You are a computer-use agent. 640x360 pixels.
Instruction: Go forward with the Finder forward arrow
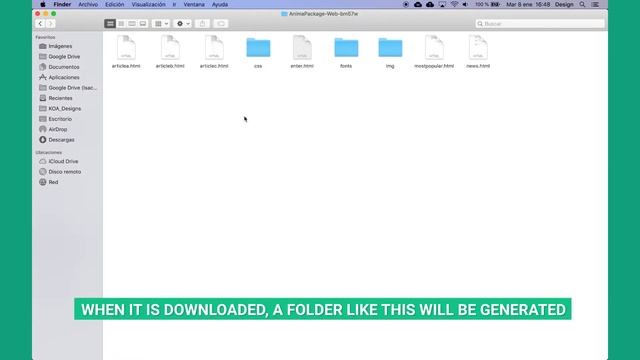click(50, 24)
